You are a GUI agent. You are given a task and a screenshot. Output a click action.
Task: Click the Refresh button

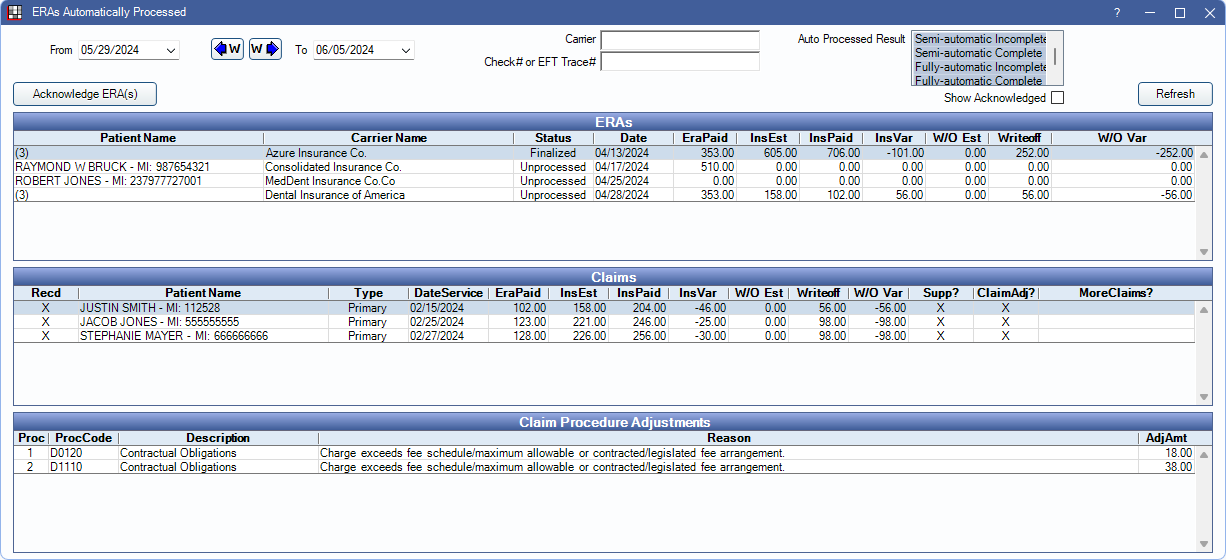click(1175, 94)
